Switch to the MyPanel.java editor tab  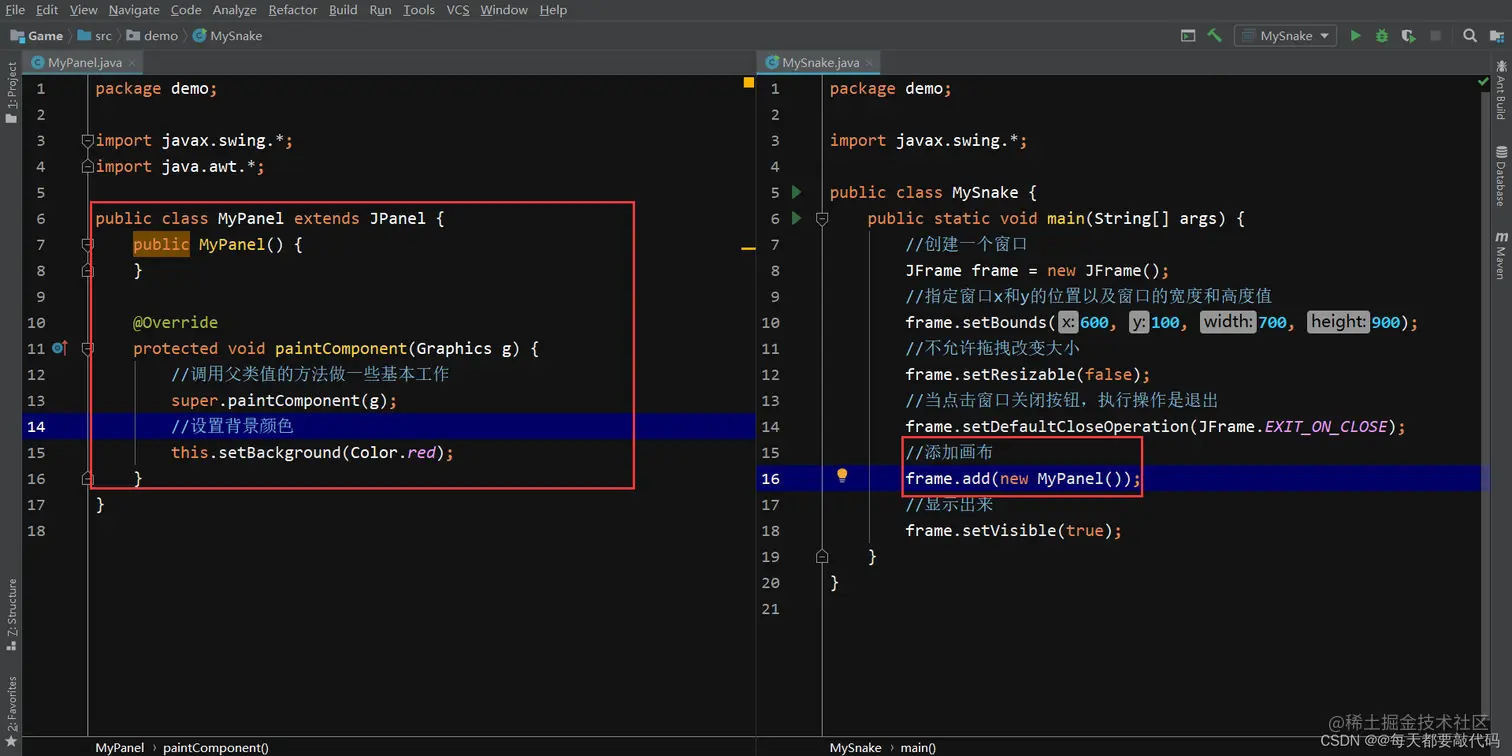tap(84, 62)
